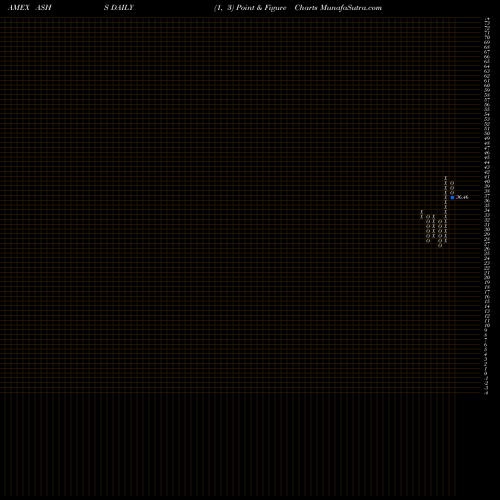Click the blue current price marker square
500x500 pixels.
pyautogui.click(x=452, y=197)
